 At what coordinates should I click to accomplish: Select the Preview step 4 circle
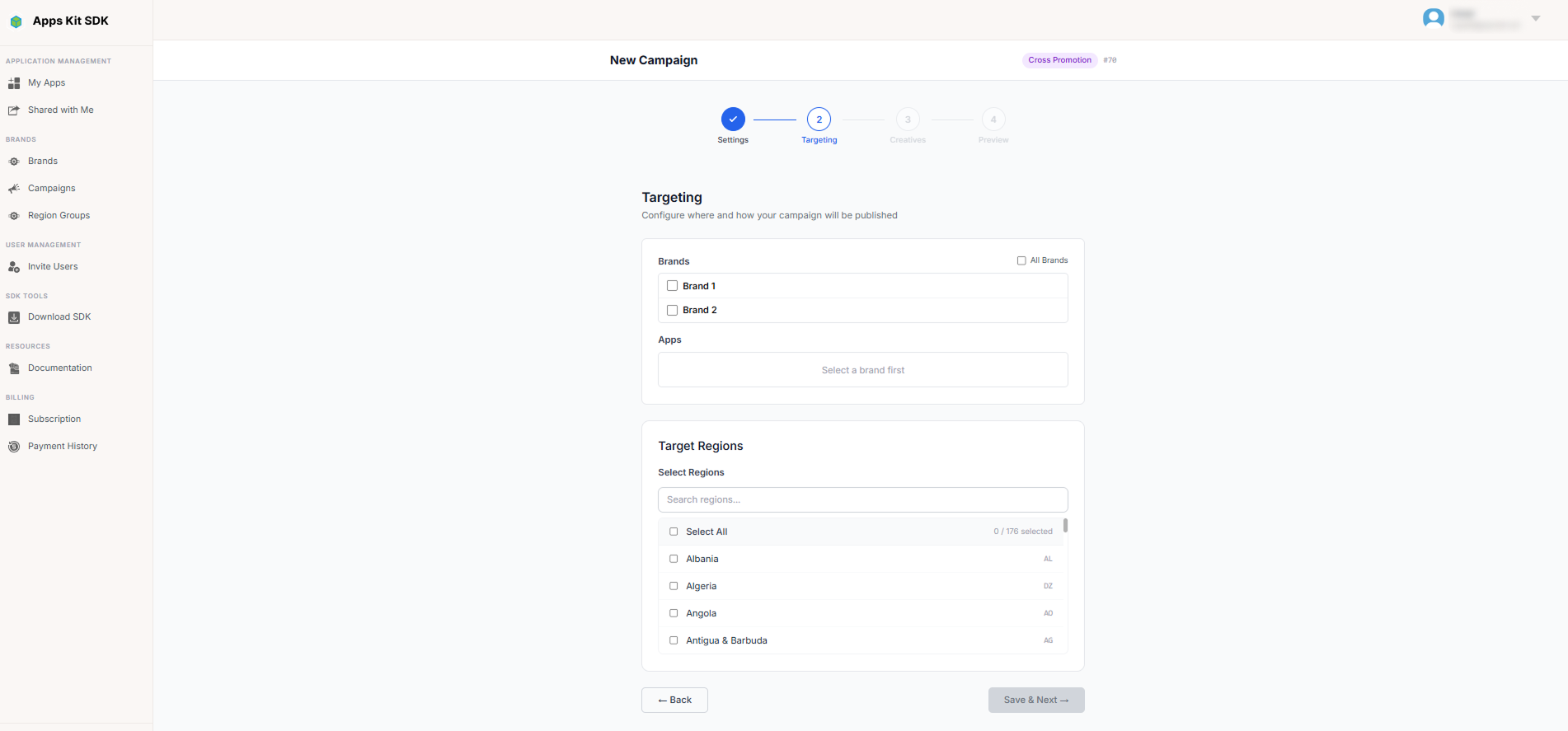[x=993, y=119]
